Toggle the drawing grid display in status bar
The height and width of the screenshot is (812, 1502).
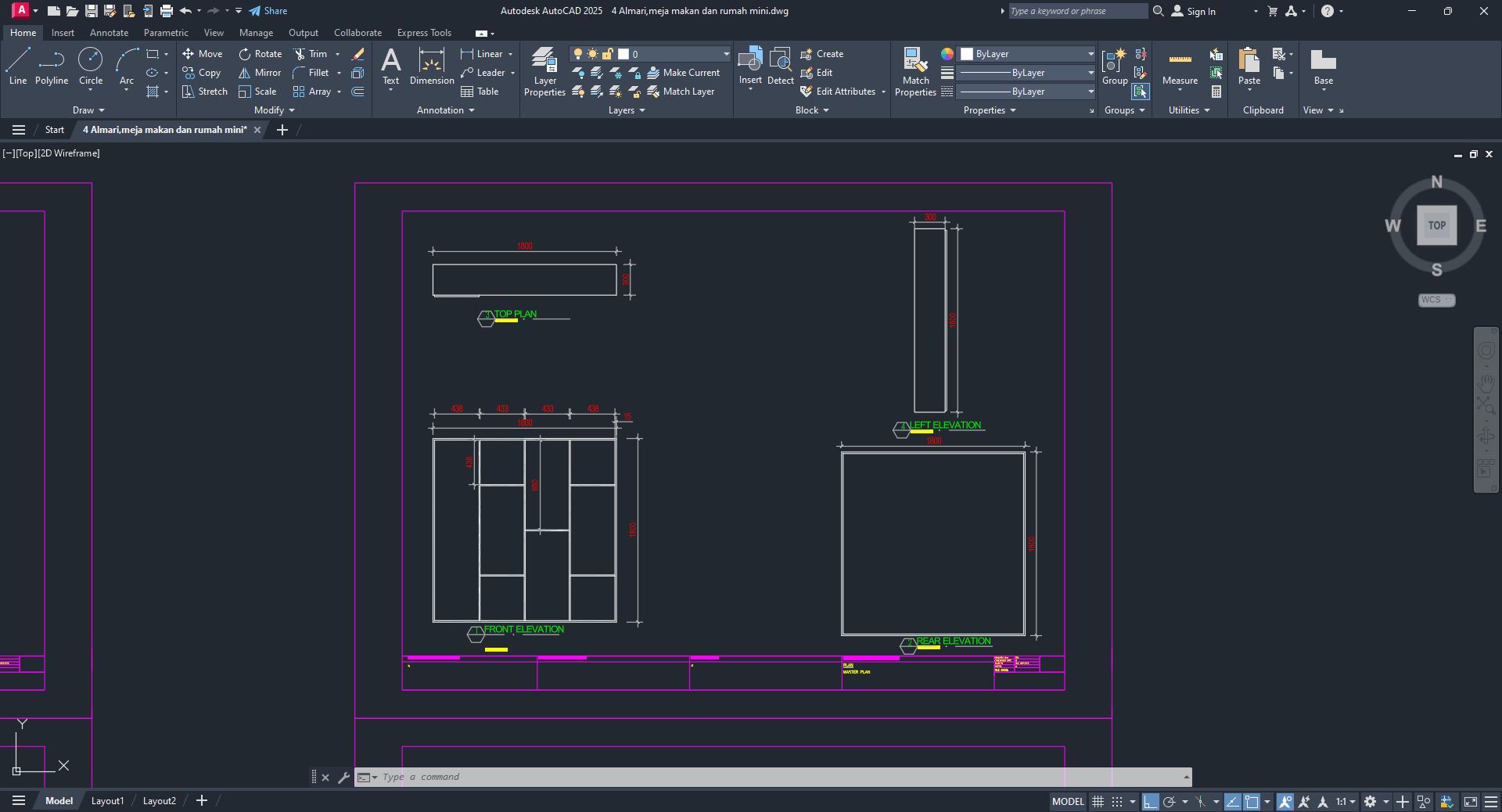pos(1098,802)
